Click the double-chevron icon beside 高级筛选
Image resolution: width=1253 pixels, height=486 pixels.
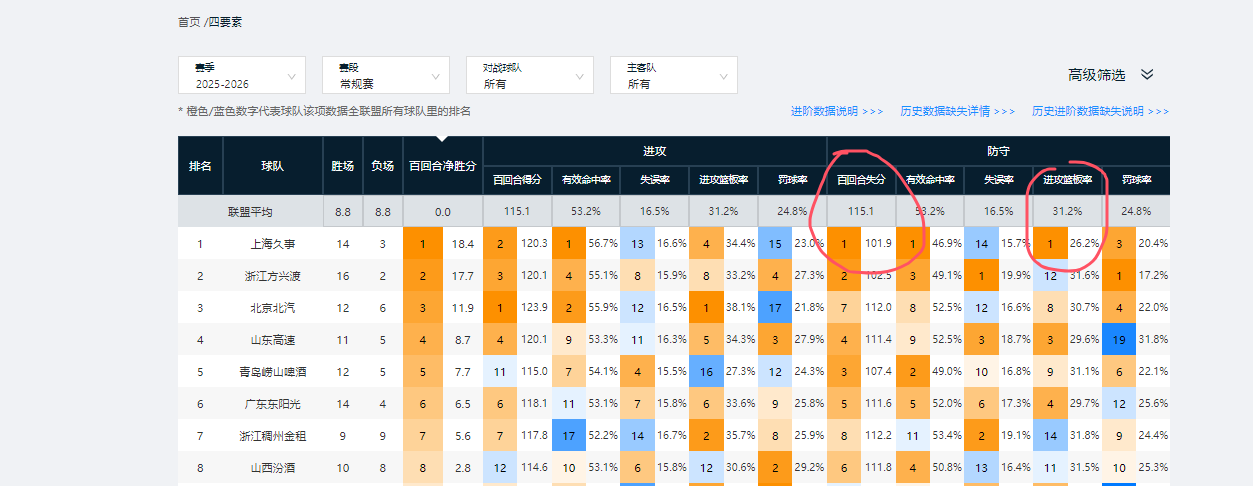coord(1147,75)
